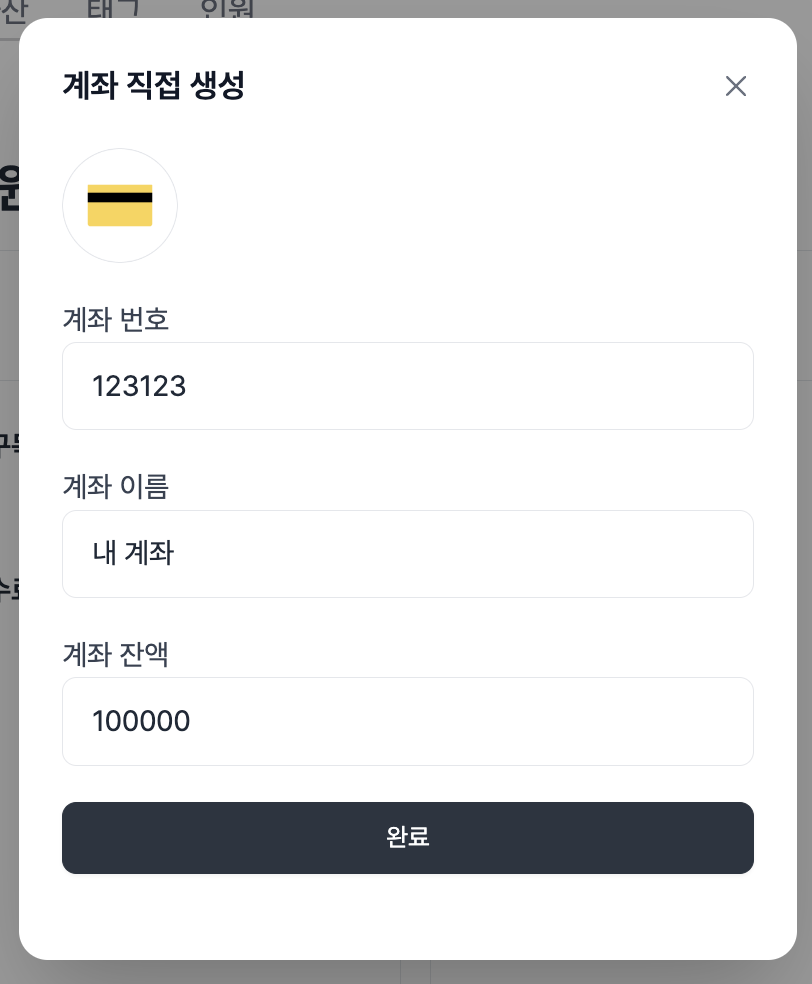Click the yellow bank card icon
Screen dimensions: 812x984
point(120,206)
